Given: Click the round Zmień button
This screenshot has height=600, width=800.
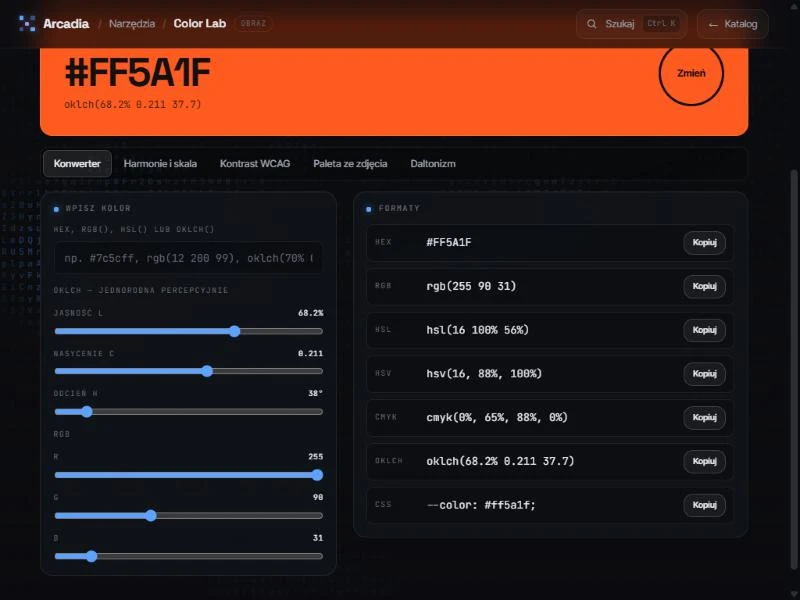Looking at the screenshot, I should (x=691, y=73).
